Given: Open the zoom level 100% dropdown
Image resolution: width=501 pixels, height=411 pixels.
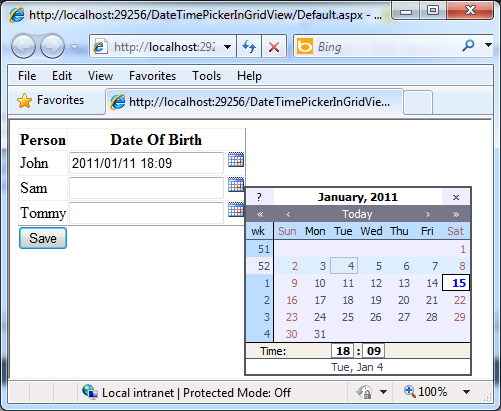Looking at the screenshot, I should (467, 392).
